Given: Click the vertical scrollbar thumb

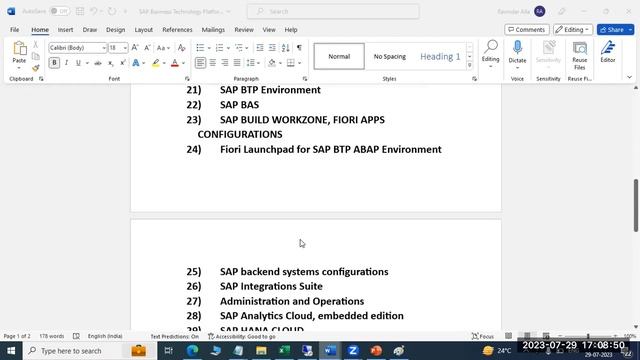Looking at the screenshot, I should click(x=636, y=205).
